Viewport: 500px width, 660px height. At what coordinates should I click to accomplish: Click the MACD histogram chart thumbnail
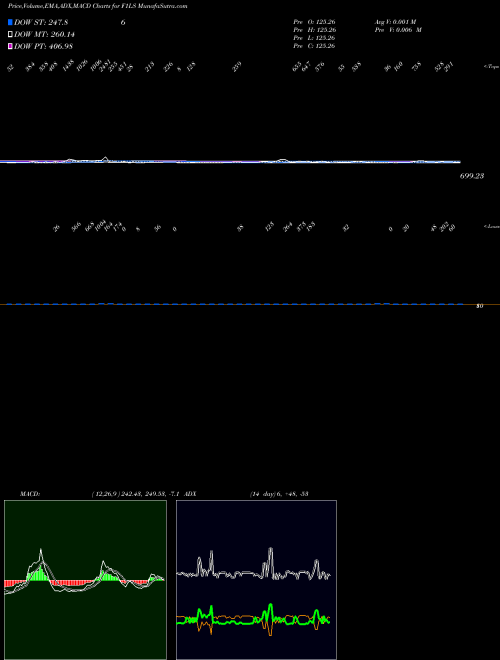tap(85, 580)
